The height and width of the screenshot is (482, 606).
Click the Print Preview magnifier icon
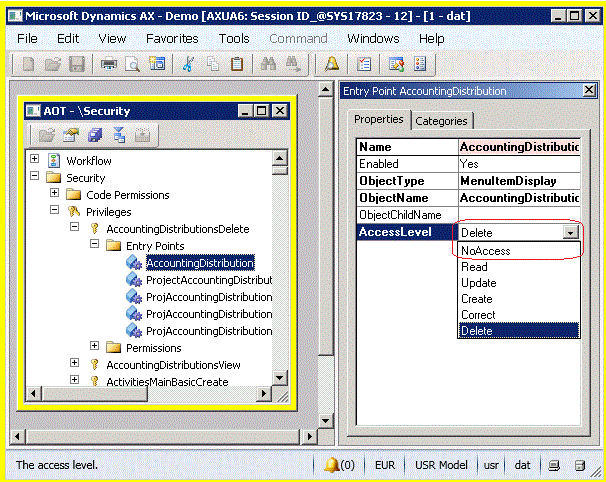(133, 64)
